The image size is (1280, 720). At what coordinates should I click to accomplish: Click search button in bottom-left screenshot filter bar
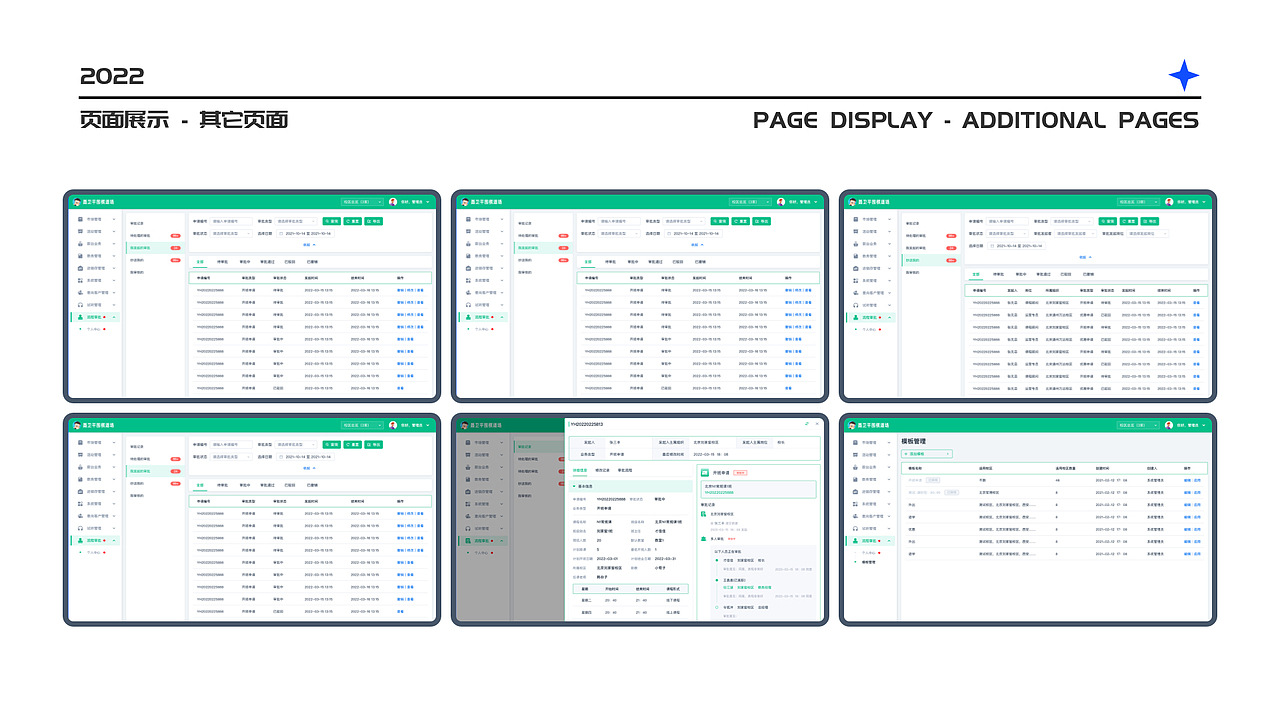332,445
